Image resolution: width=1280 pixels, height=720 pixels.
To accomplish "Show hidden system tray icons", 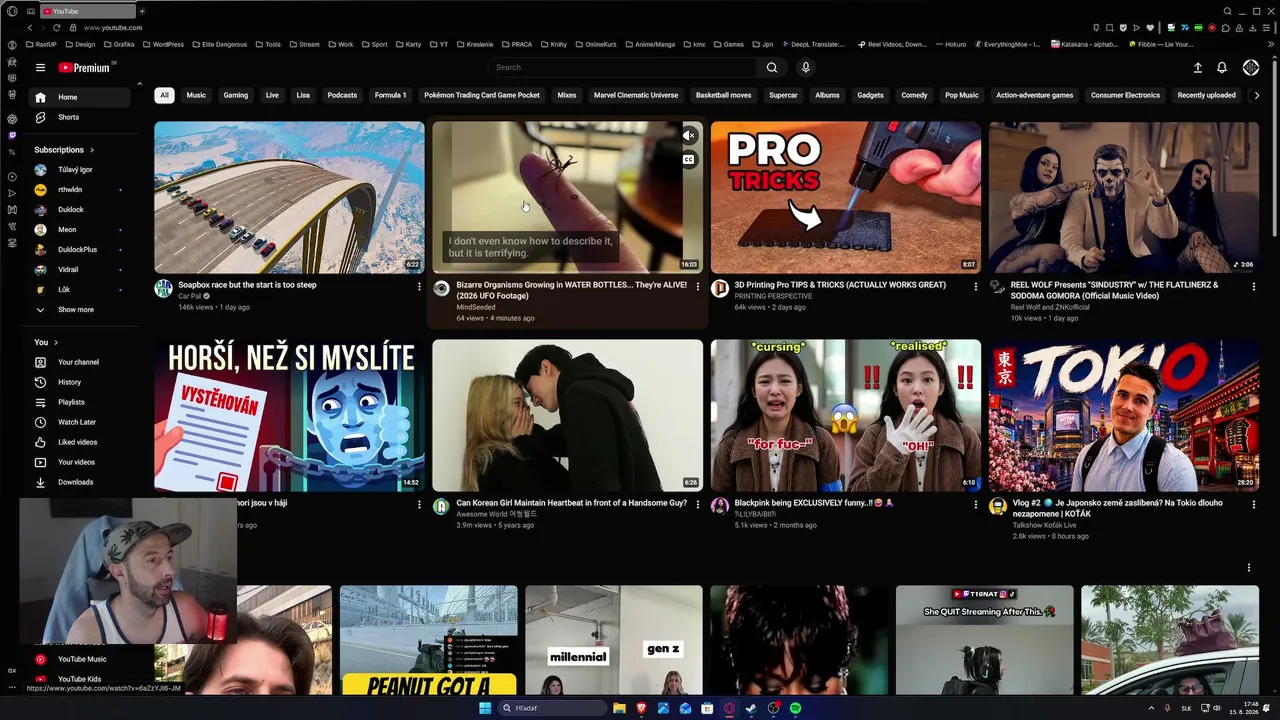I will pos(1151,708).
